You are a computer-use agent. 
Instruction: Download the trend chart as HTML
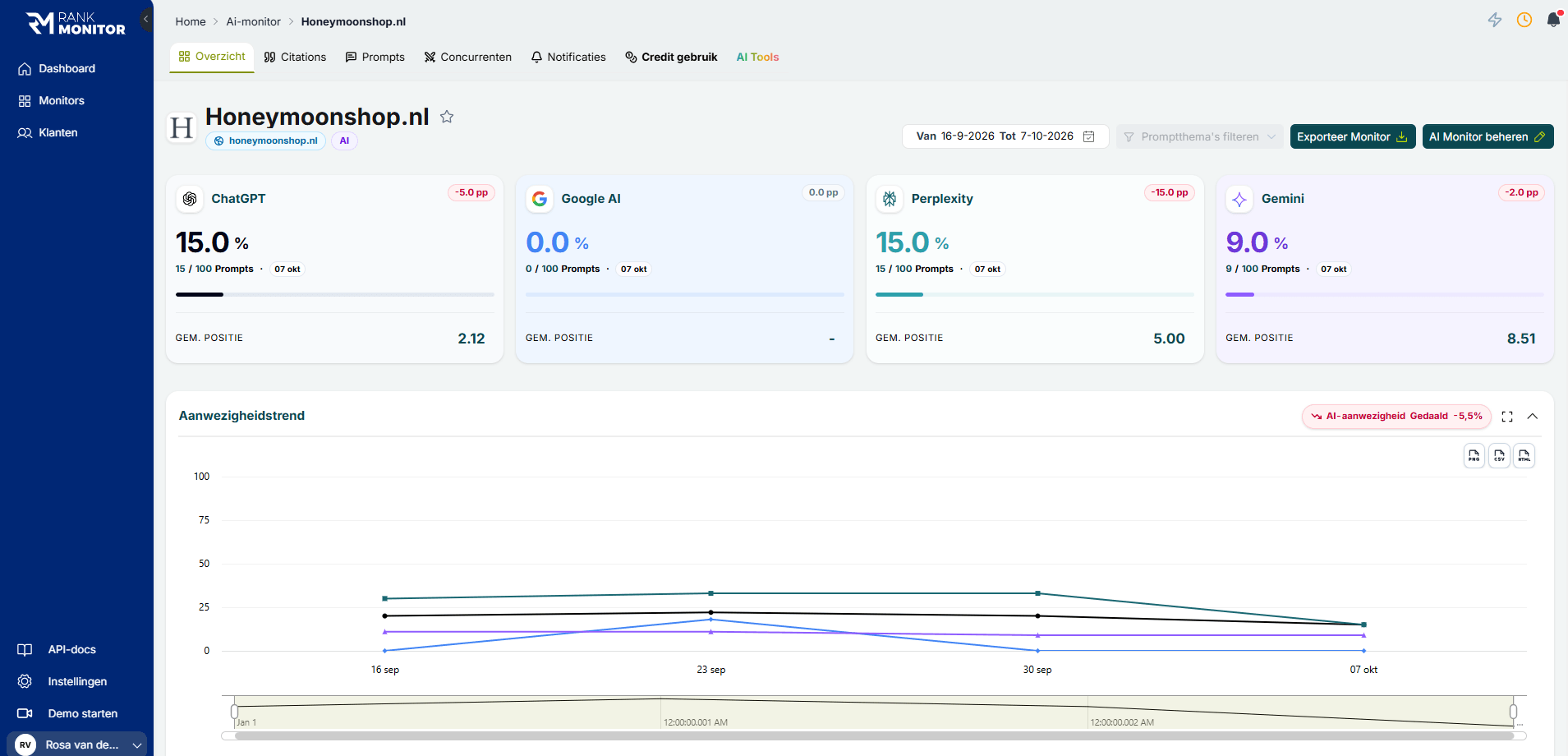click(x=1524, y=456)
